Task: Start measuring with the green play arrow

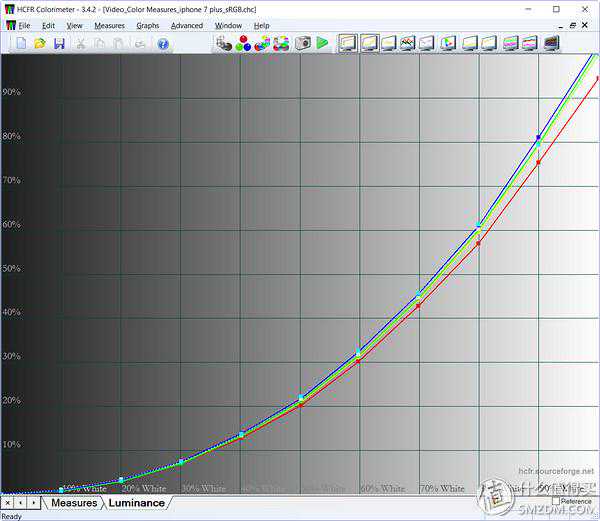Action: tap(322, 43)
